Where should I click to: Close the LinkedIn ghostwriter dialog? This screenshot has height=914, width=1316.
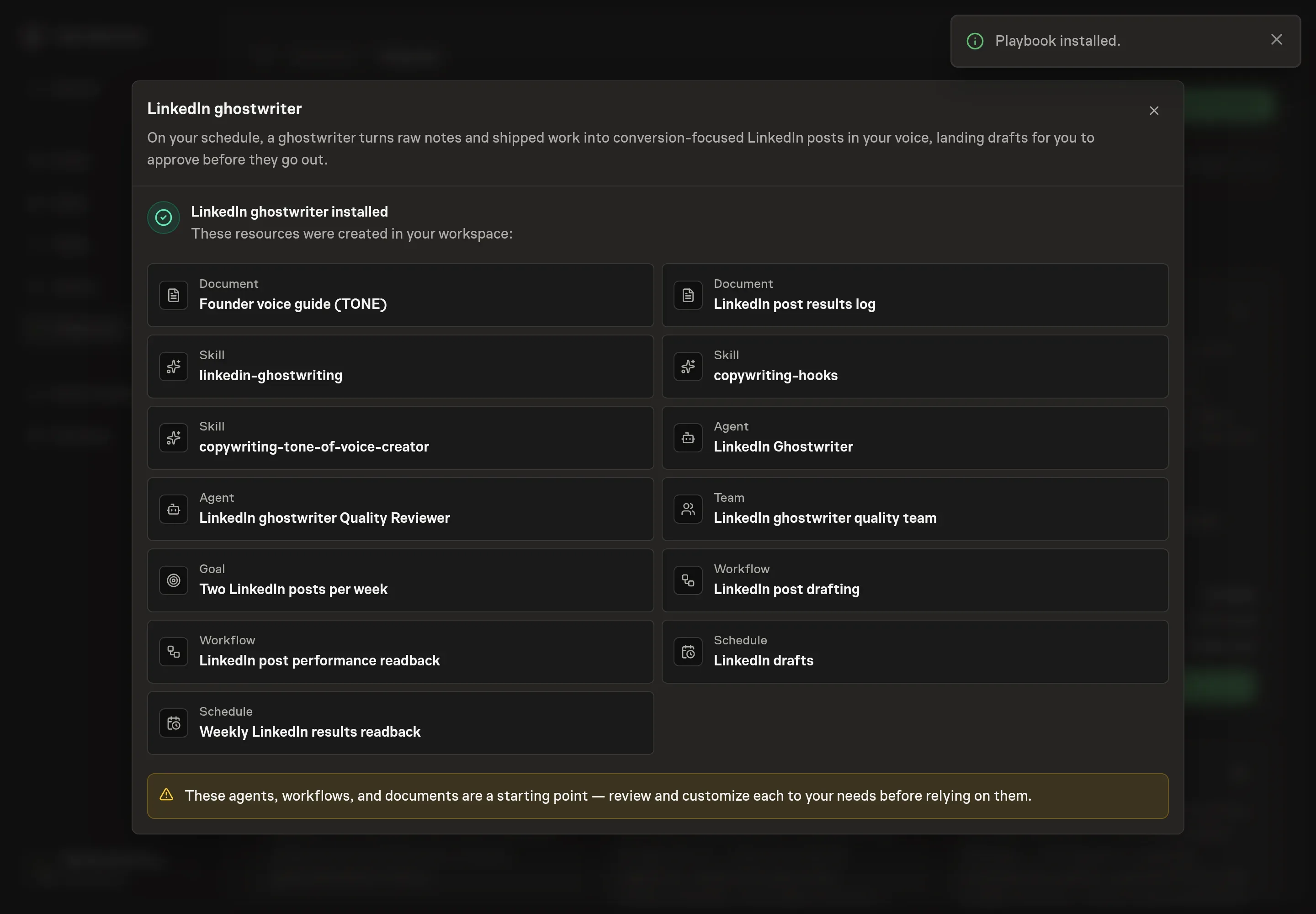tap(1154, 111)
